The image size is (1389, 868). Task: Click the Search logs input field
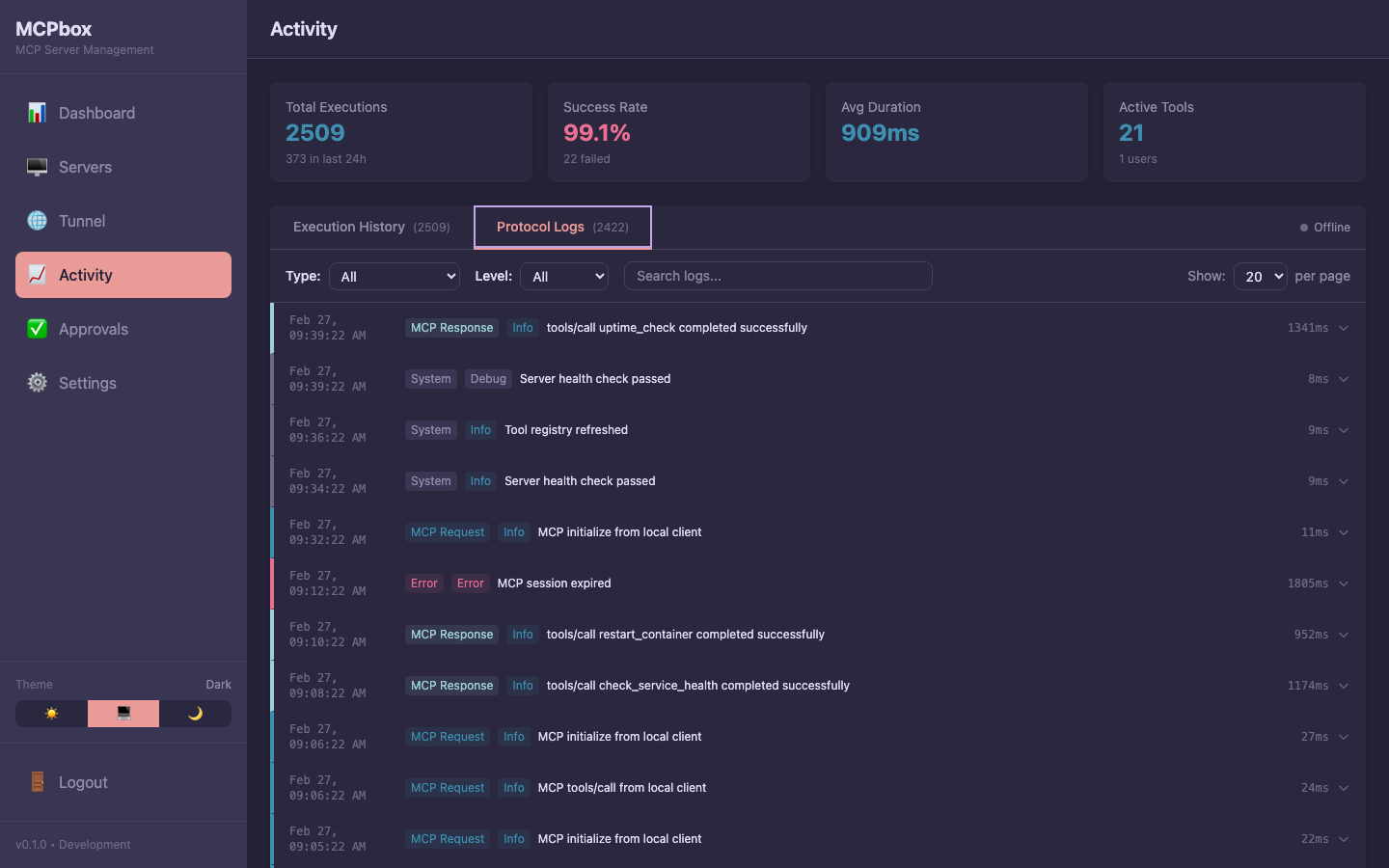[777, 276]
